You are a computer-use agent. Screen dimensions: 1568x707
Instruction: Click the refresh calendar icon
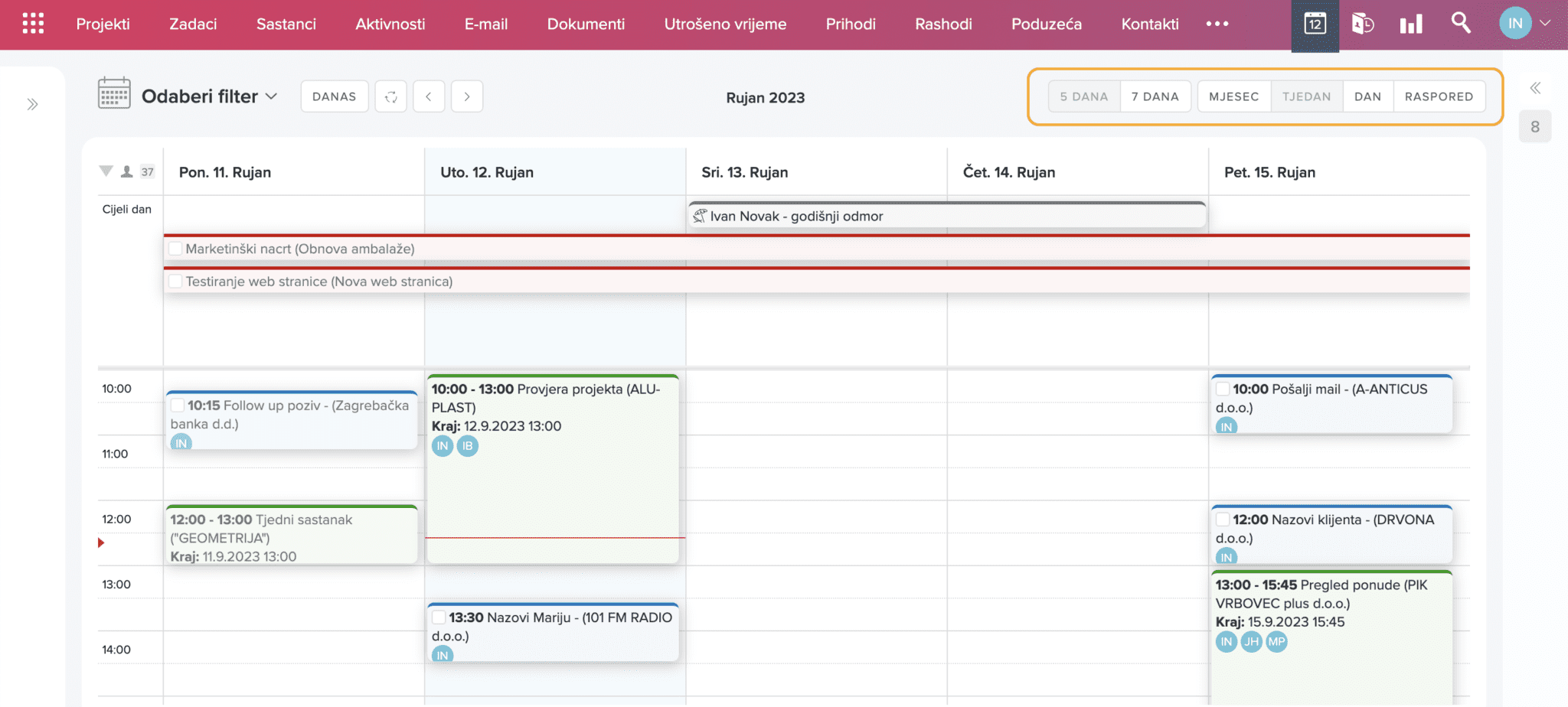pos(390,96)
